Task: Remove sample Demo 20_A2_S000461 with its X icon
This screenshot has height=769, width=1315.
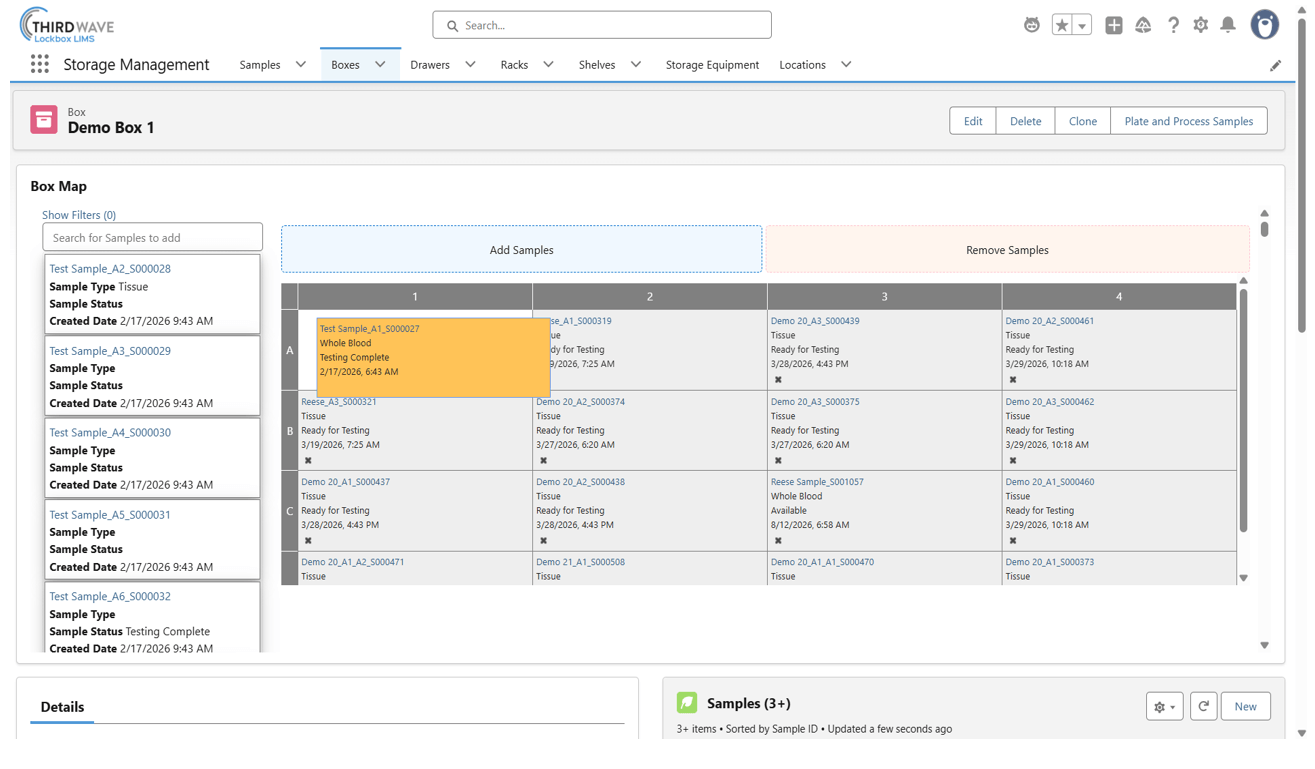Action: coord(1013,380)
